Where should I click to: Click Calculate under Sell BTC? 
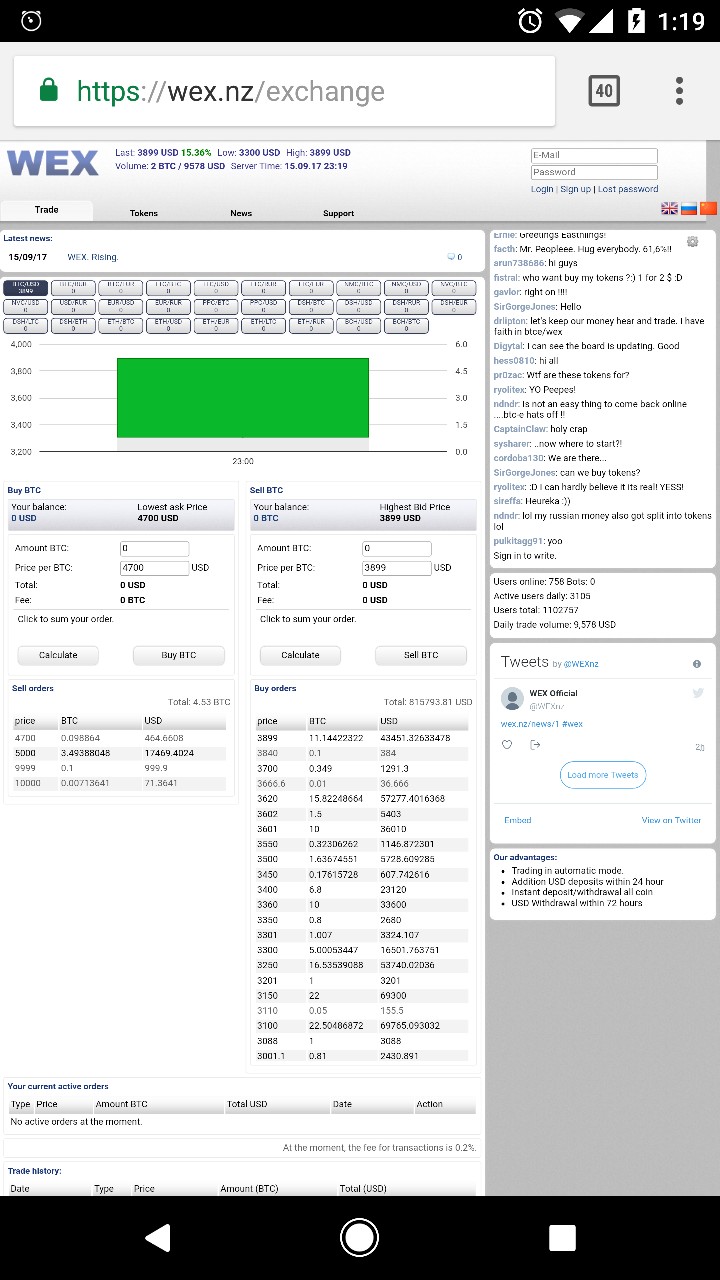pos(300,655)
